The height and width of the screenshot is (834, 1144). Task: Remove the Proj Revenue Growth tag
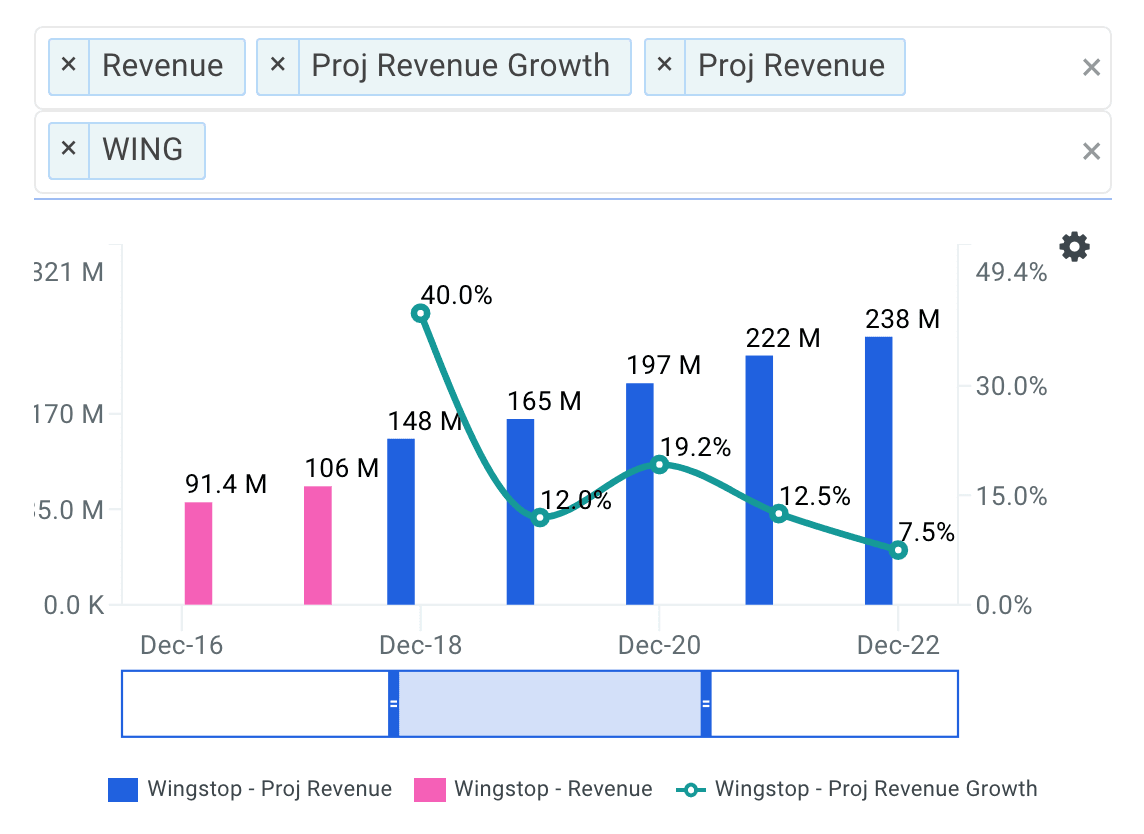coord(278,66)
